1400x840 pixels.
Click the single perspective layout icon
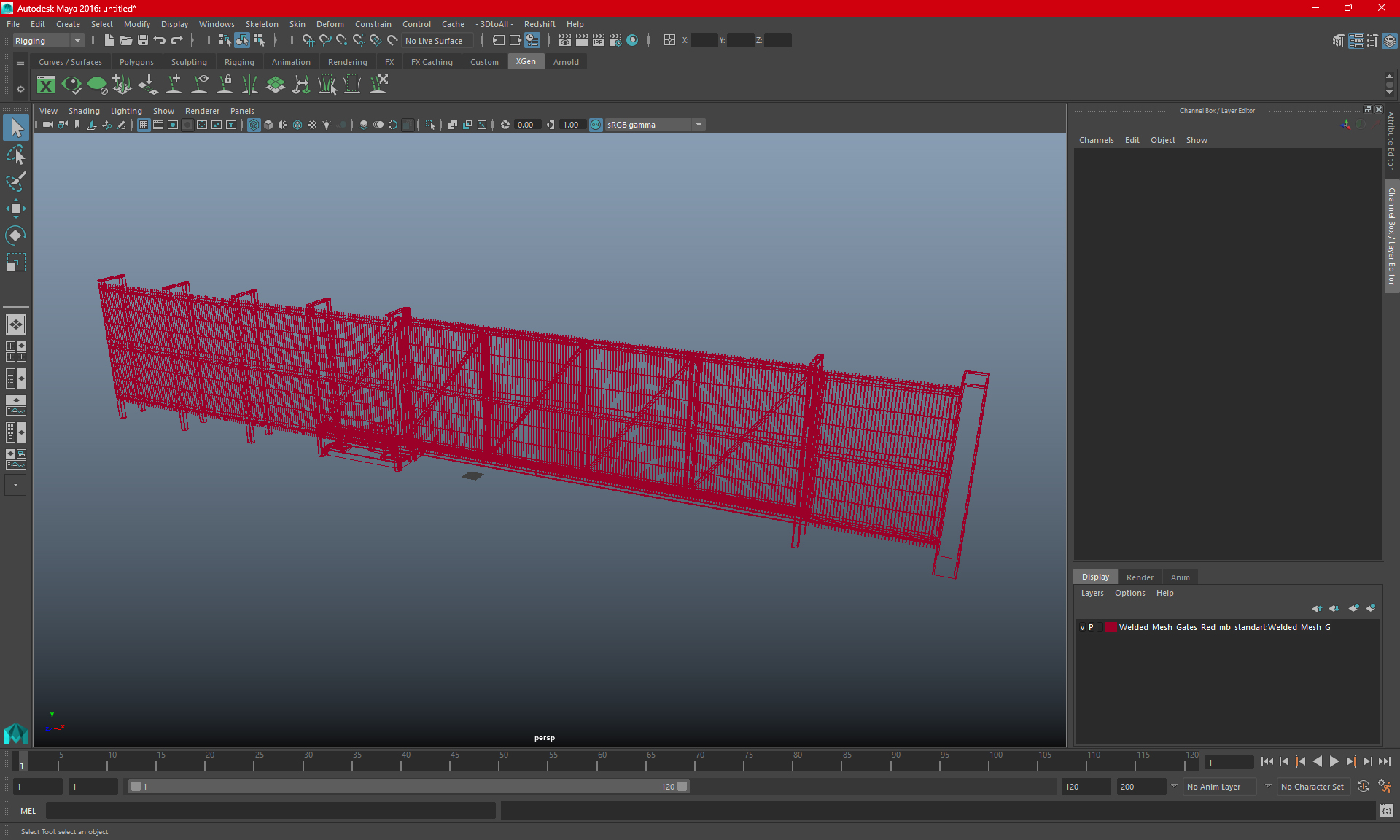tap(15, 324)
